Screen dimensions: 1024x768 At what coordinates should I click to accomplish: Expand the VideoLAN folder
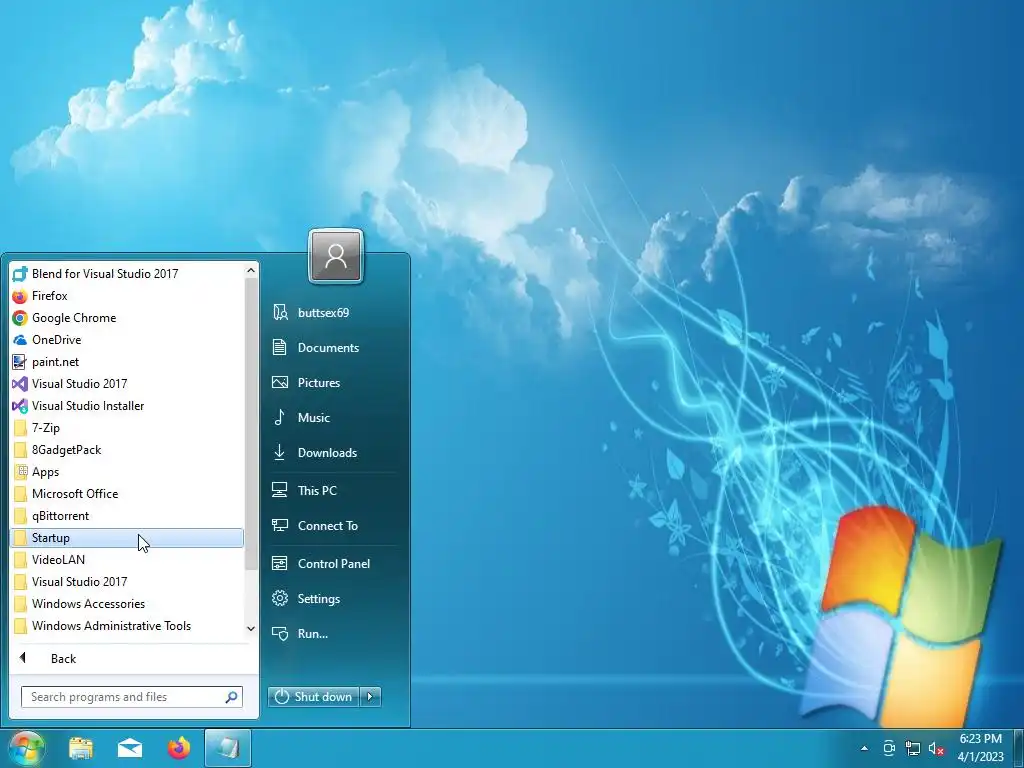pyautogui.click(x=127, y=560)
